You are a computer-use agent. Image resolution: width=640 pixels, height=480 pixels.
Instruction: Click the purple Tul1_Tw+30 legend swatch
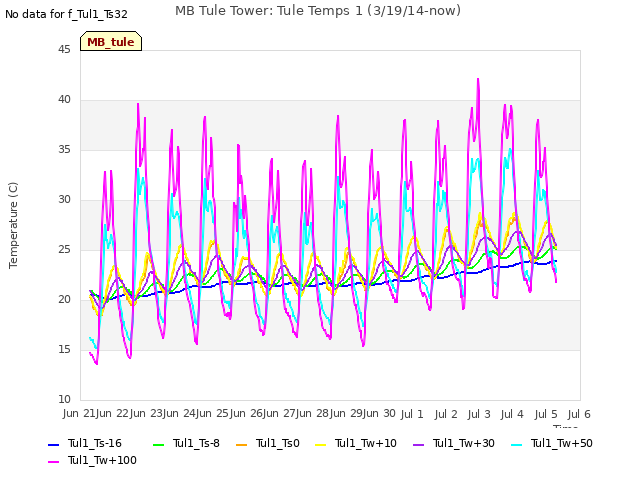pos(418,444)
